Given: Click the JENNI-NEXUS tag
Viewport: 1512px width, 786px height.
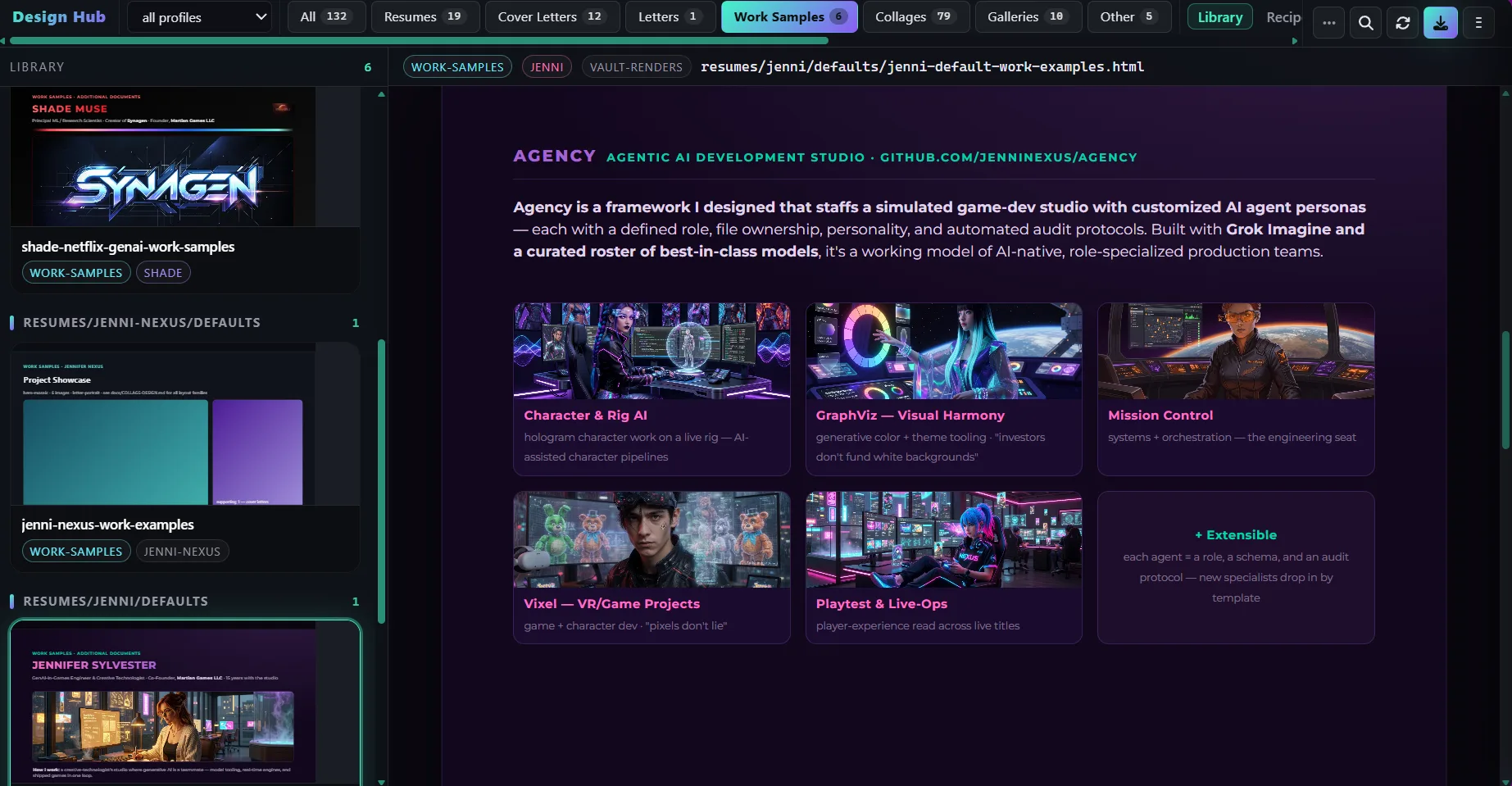Looking at the screenshot, I should pos(182,552).
